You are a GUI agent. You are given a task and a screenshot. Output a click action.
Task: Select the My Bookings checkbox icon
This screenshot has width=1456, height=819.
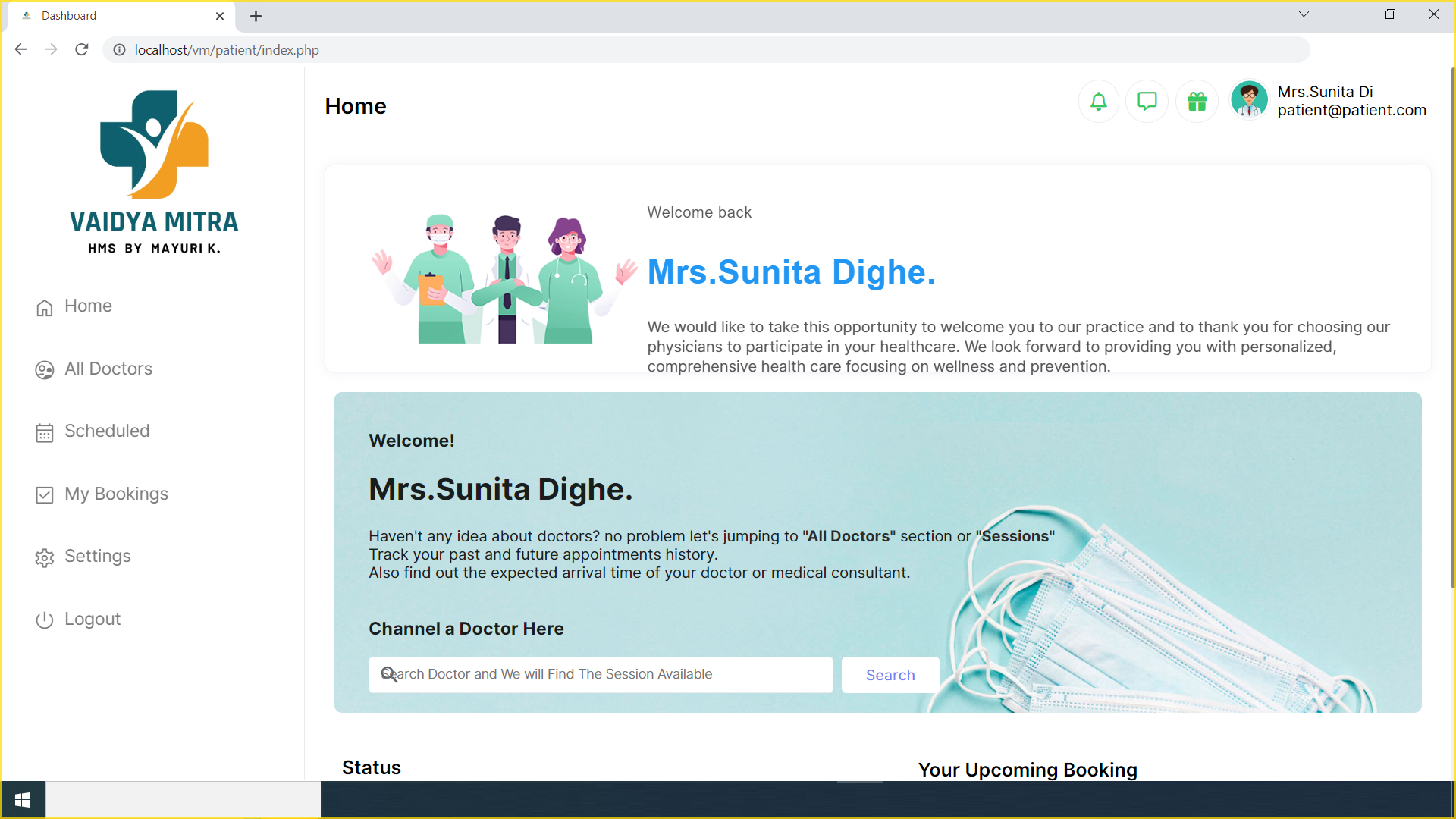45,494
